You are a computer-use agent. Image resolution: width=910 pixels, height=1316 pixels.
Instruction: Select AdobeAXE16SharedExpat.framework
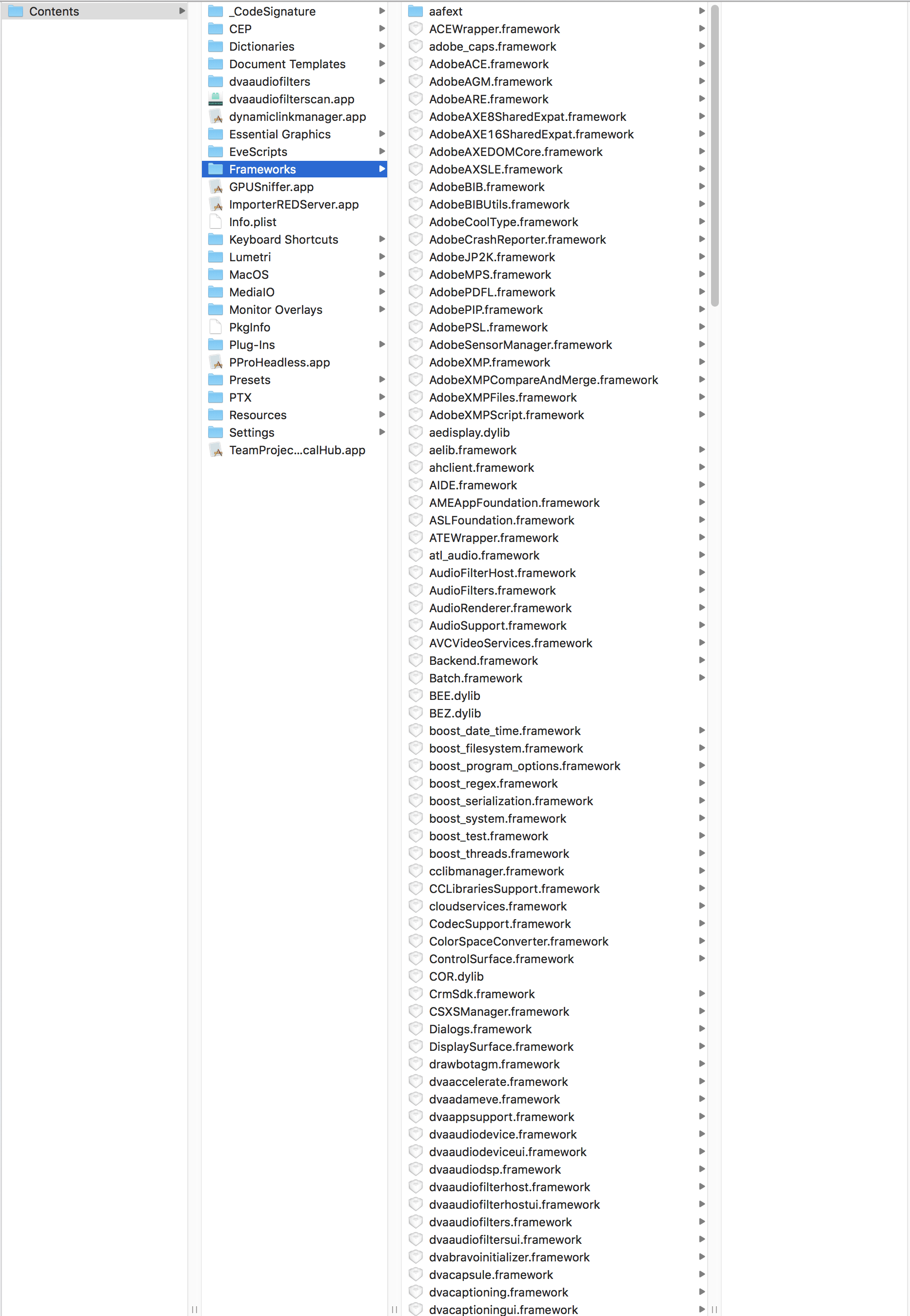(x=554, y=134)
